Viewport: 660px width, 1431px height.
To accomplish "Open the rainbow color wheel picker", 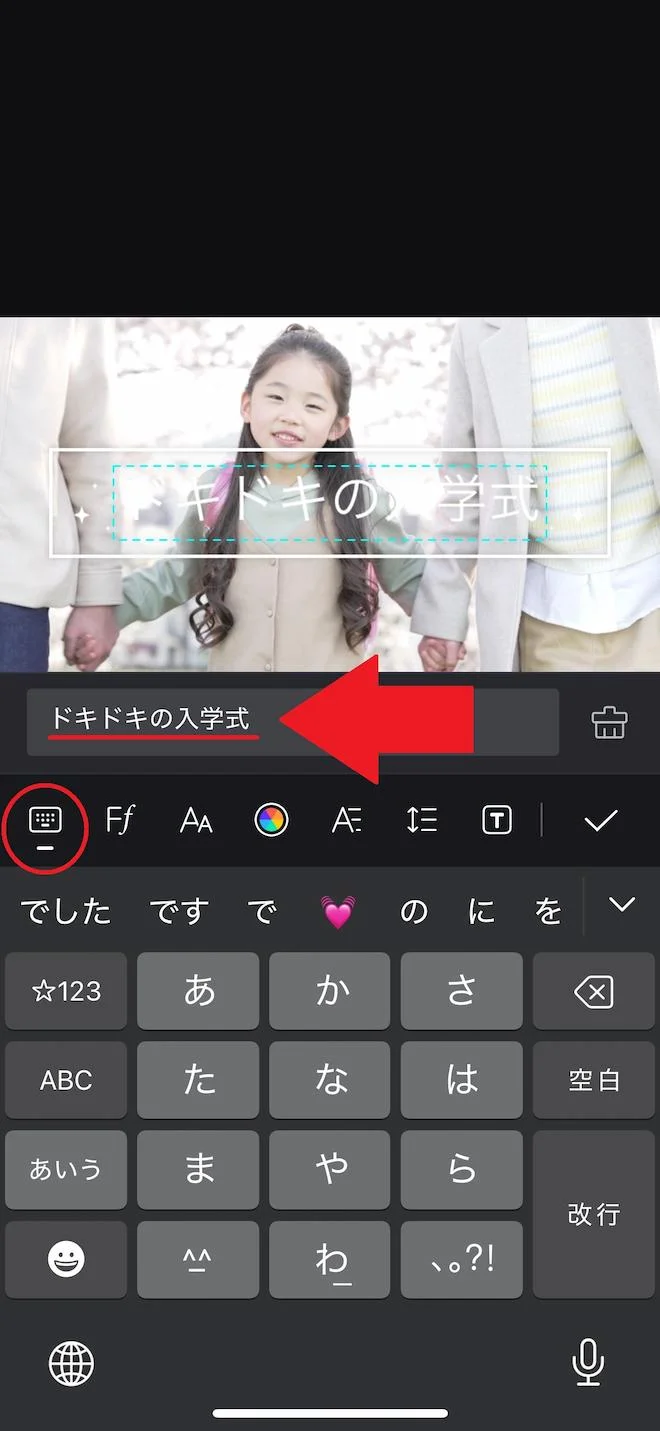I will (x=271, y=821).
